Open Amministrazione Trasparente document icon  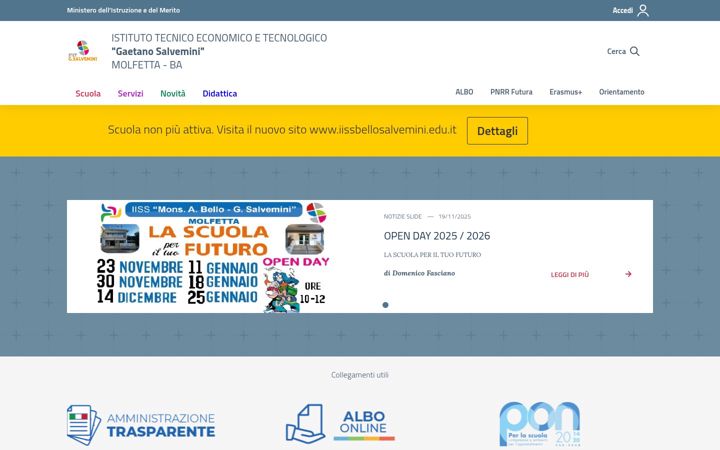point(84,425)
